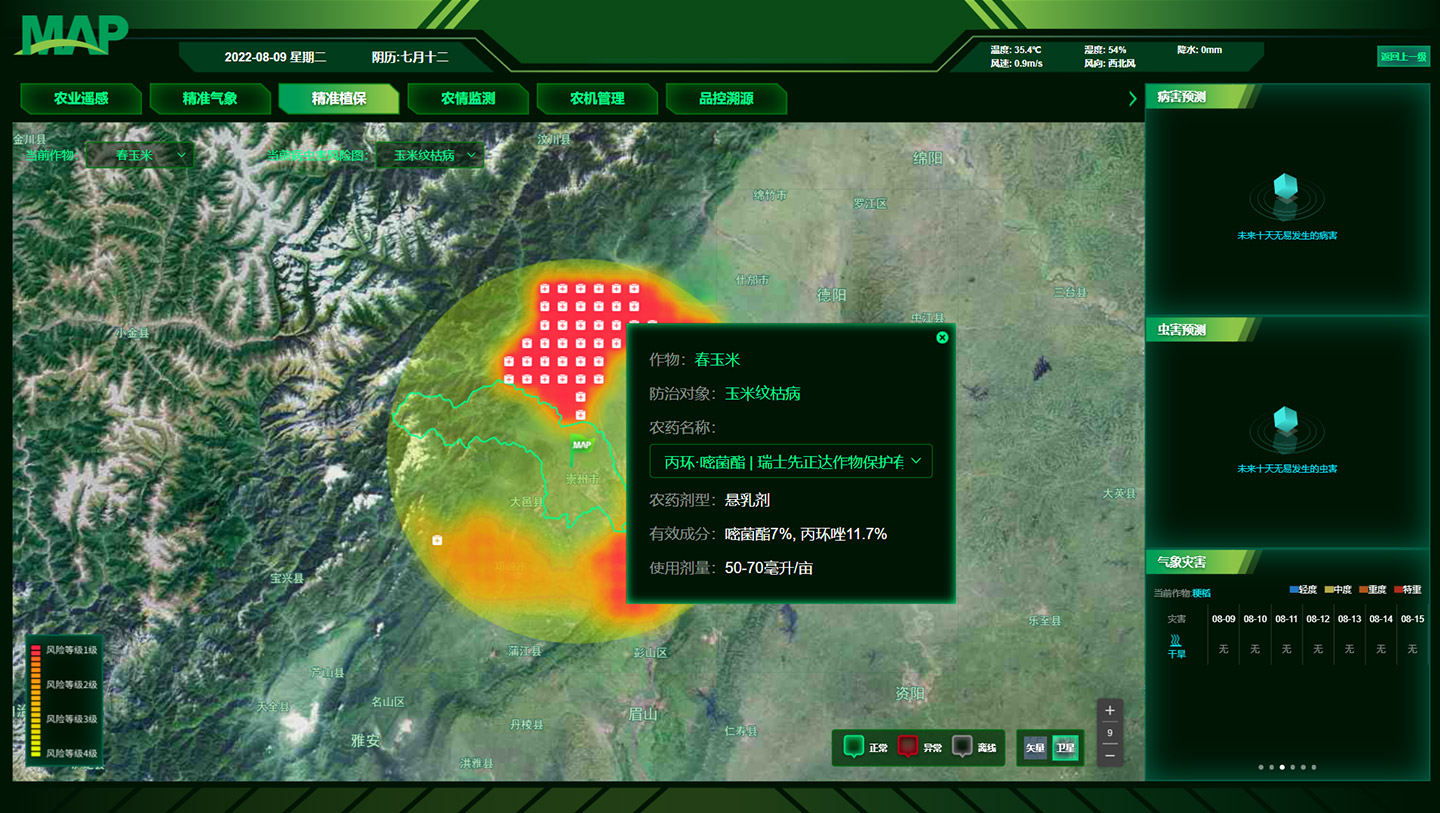Switch map to 矢量 vector view
1440x813 pixels.
(x=1035, y=747)
